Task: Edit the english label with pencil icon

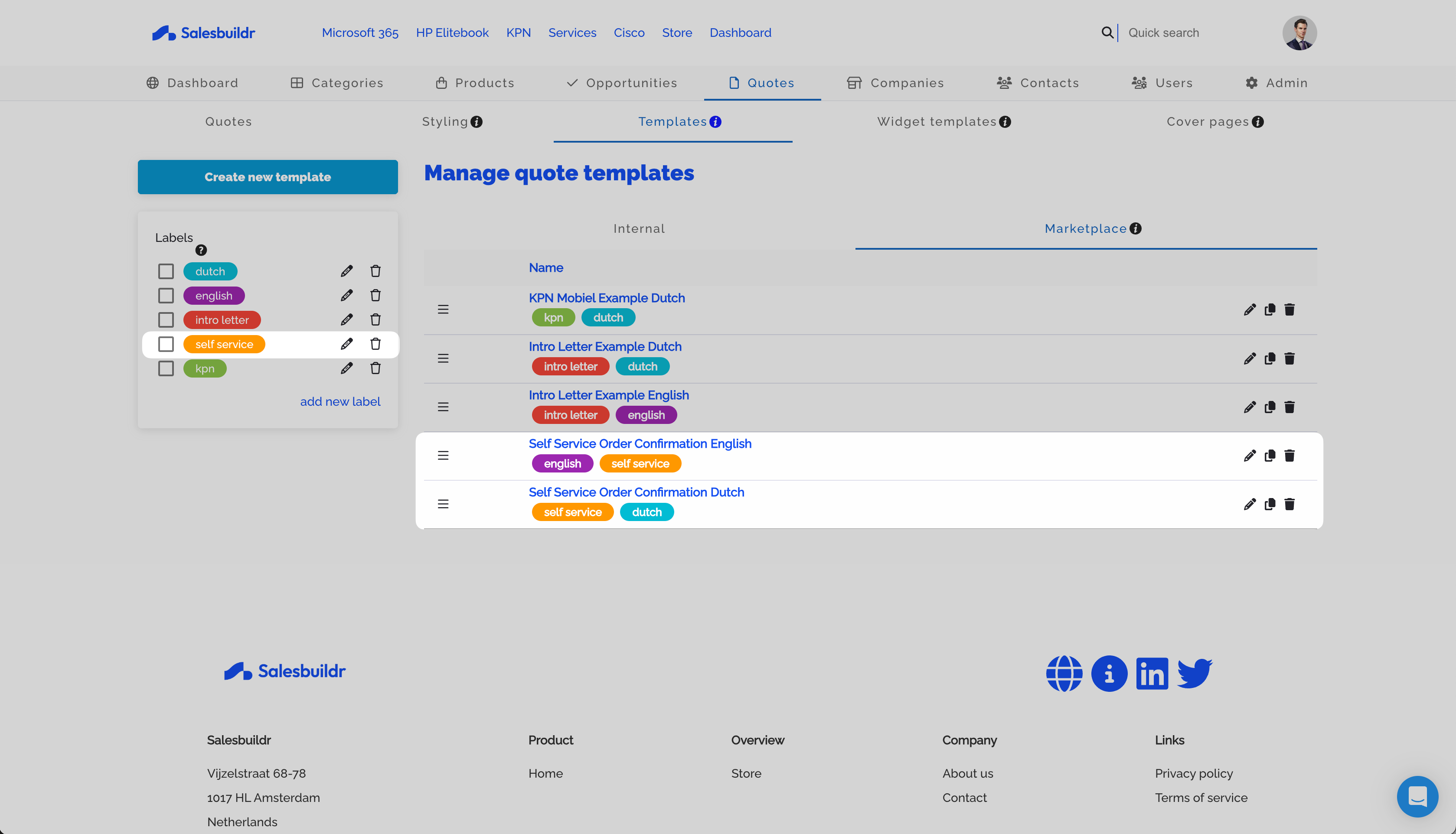Action: tap(346, 296)
